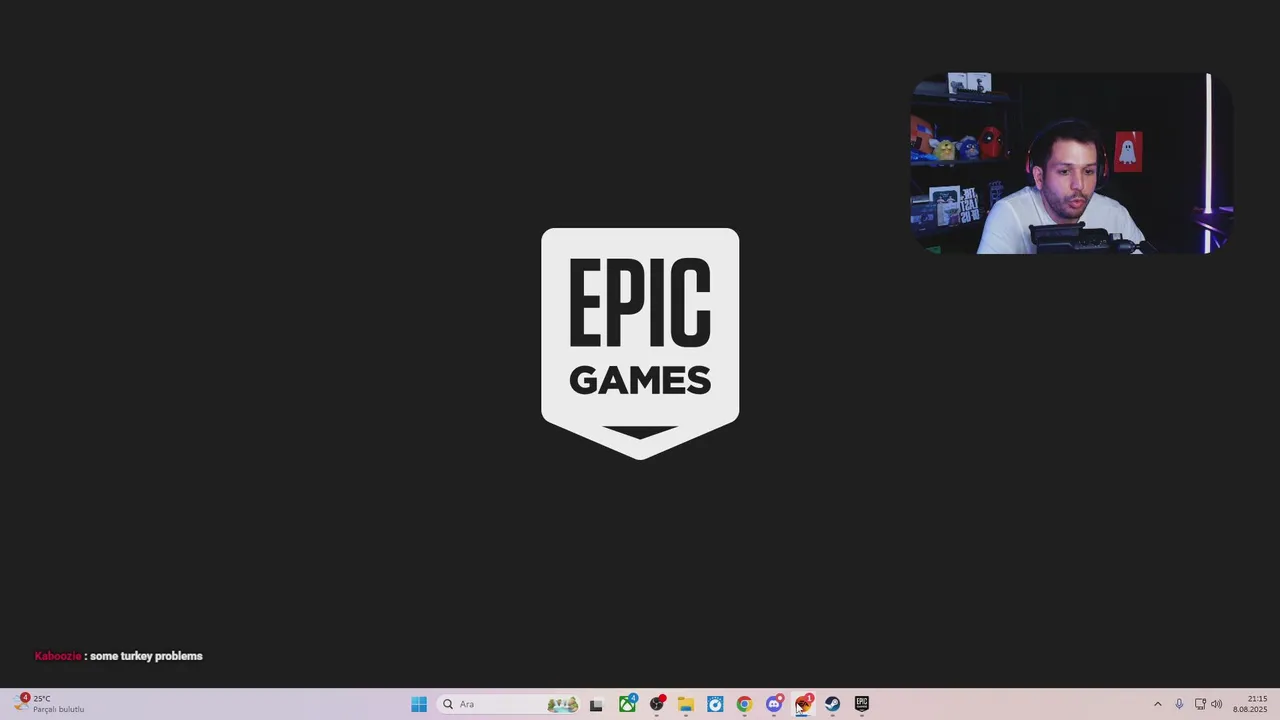Click the streamer webcam overlay
The height and width of the screenshot is (720, 1280).
1071,163
